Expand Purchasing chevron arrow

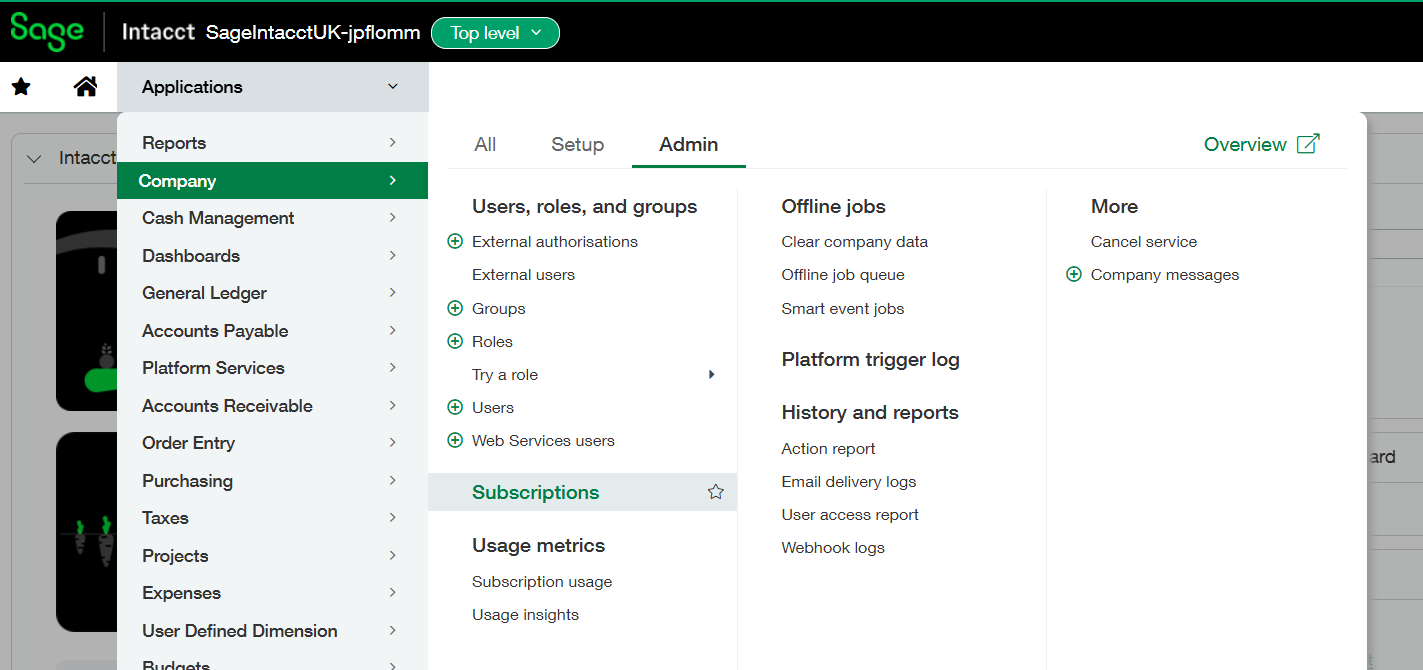click(393, 481)
